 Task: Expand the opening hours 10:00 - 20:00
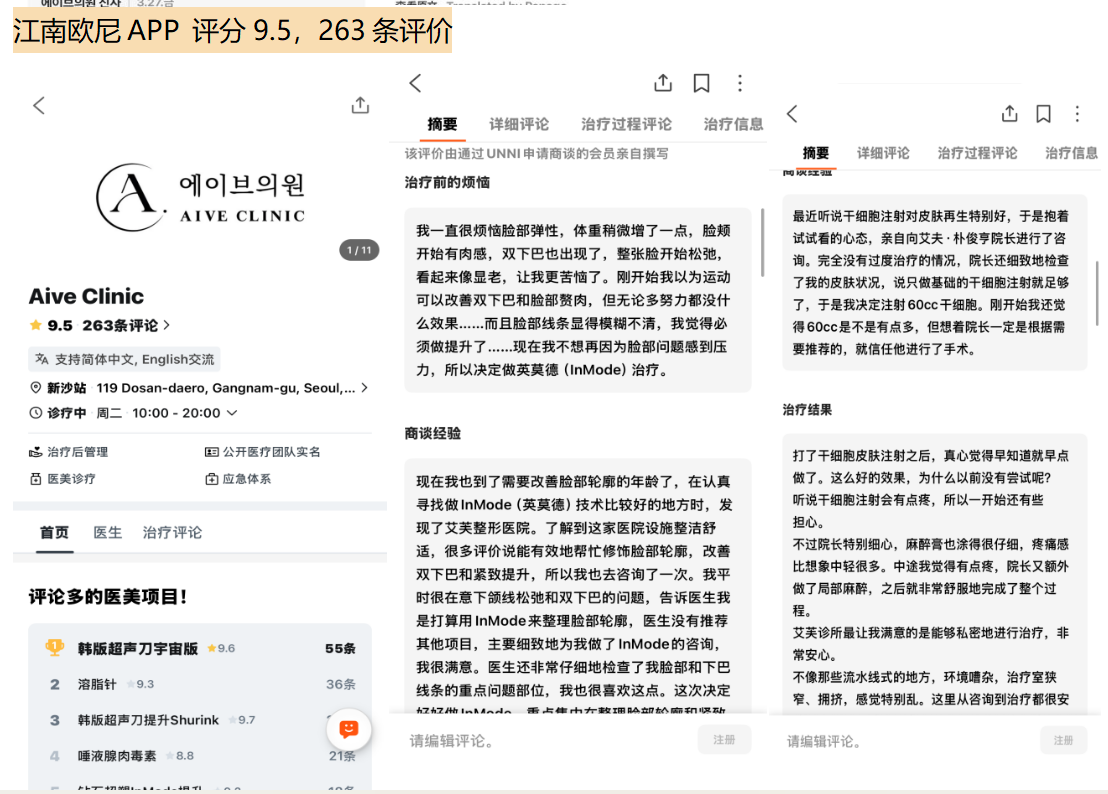click(x=232, y=413)
